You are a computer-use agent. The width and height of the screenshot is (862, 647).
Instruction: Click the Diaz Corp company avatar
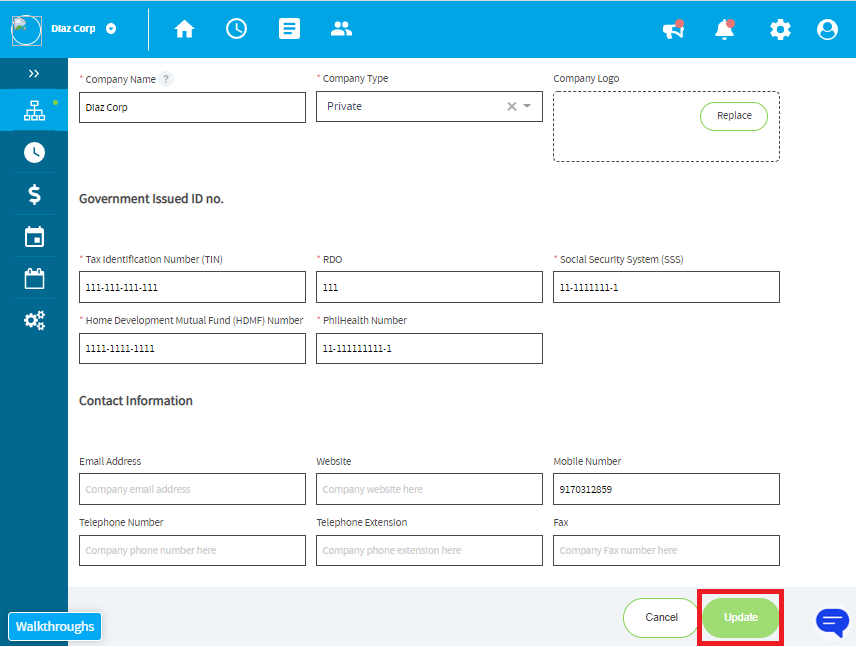[26, 30]
